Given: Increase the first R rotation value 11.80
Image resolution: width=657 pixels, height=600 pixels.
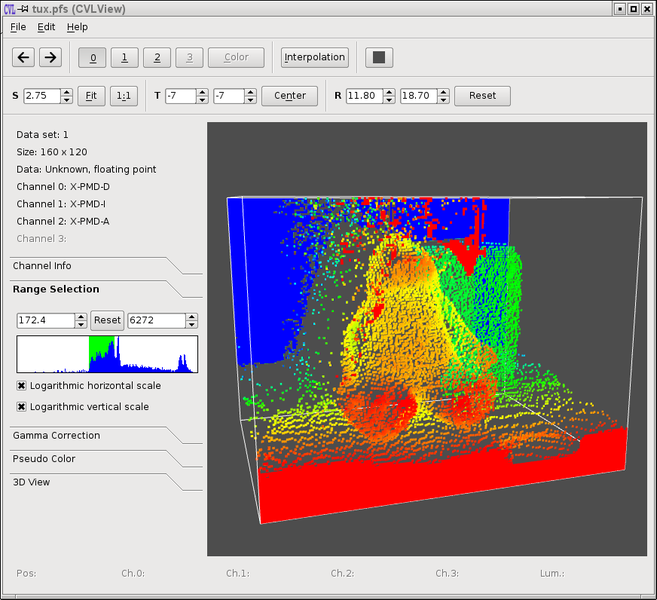Looking at the screenshot, I should point(389,92).
